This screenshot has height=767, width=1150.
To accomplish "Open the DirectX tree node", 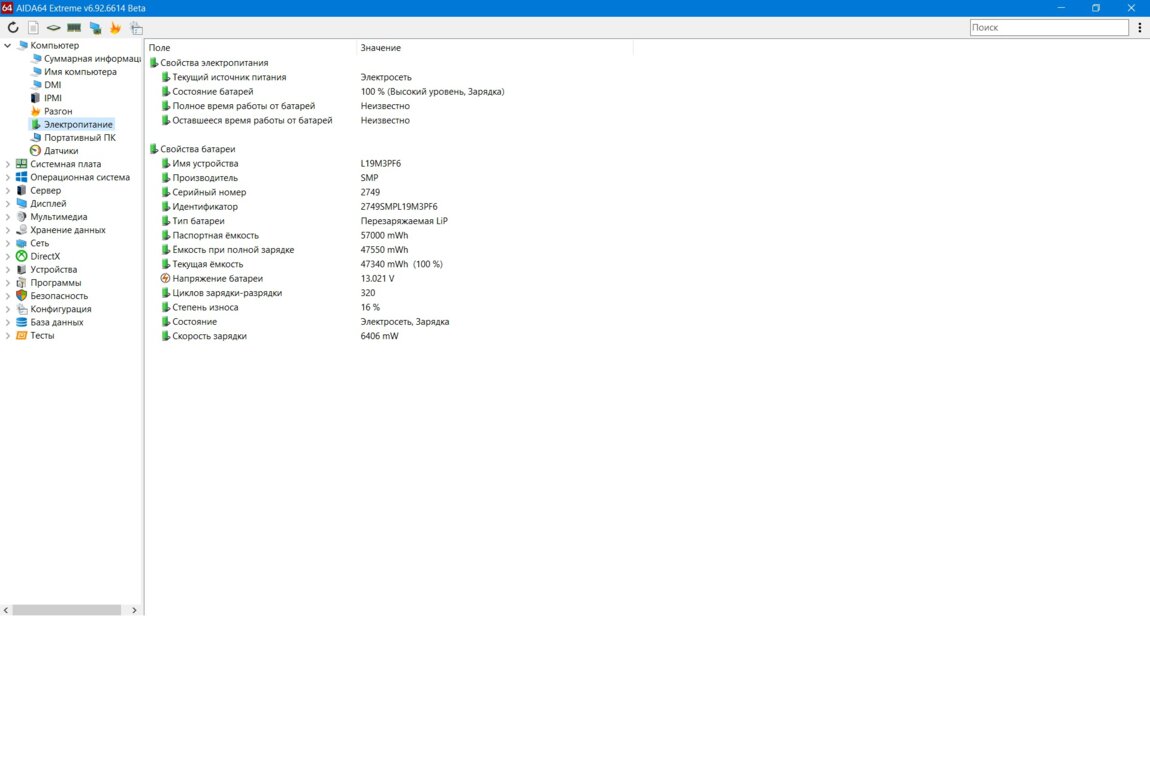I will click(x=45, y=256).
